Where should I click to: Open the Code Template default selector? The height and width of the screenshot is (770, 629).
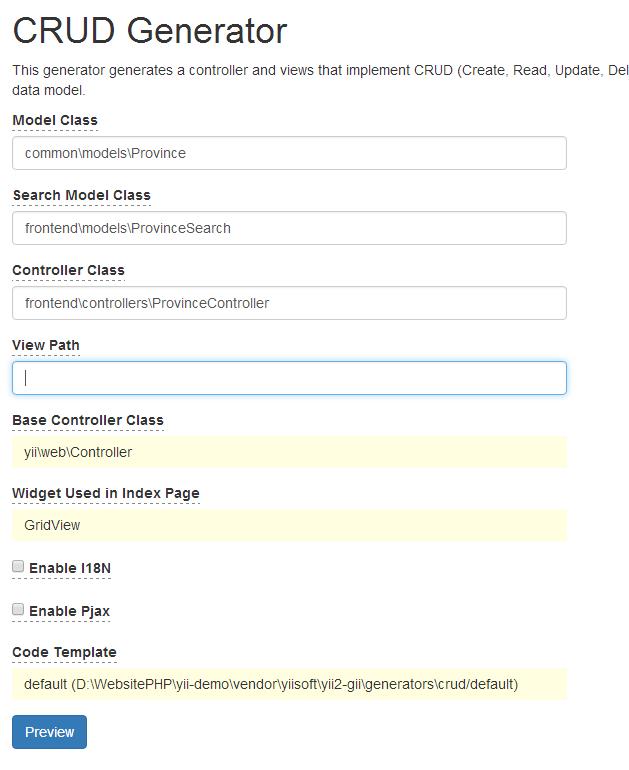tap(289, 684)
